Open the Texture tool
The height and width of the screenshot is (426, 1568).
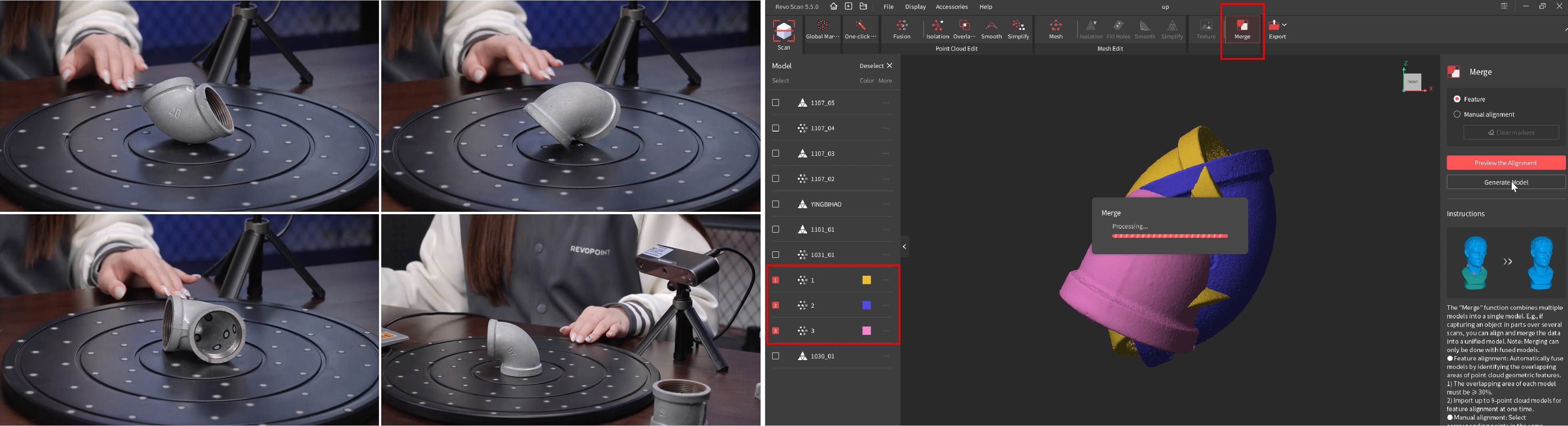point(1206,29)
